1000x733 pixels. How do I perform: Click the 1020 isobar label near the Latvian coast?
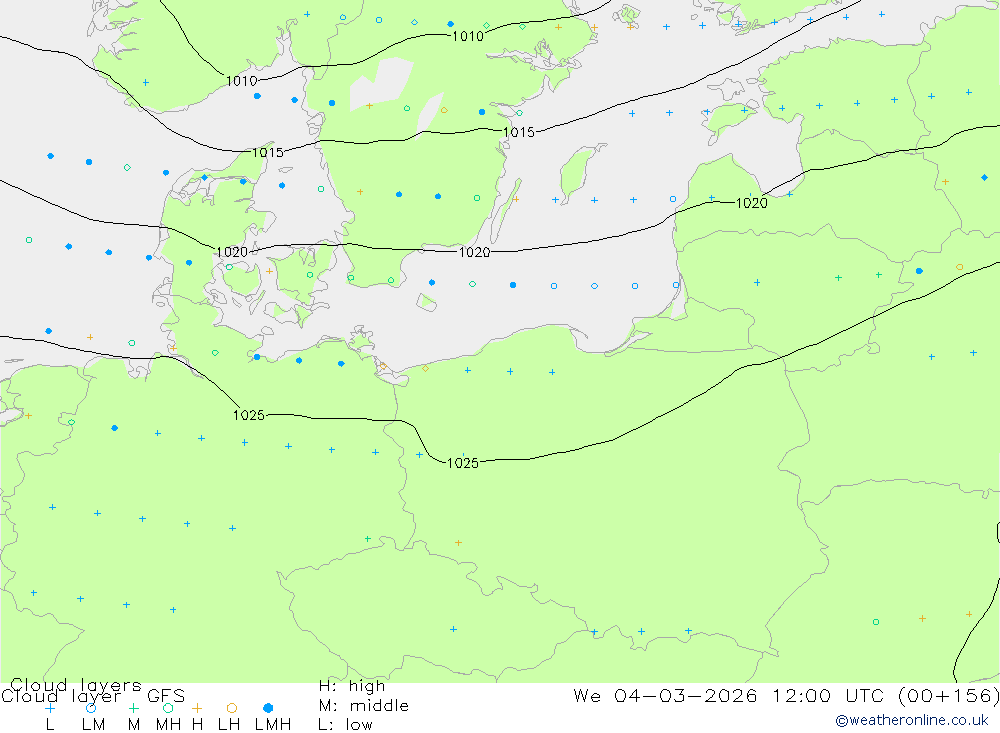pos(752,204)
